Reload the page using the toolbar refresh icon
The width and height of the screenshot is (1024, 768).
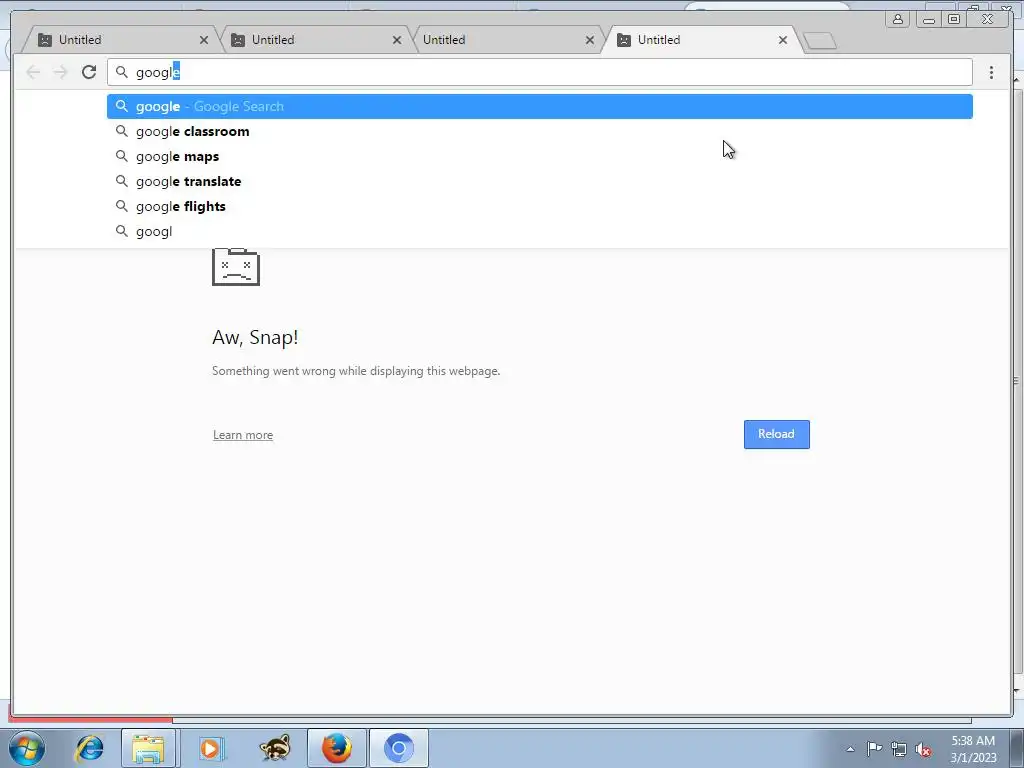[89, 72]
